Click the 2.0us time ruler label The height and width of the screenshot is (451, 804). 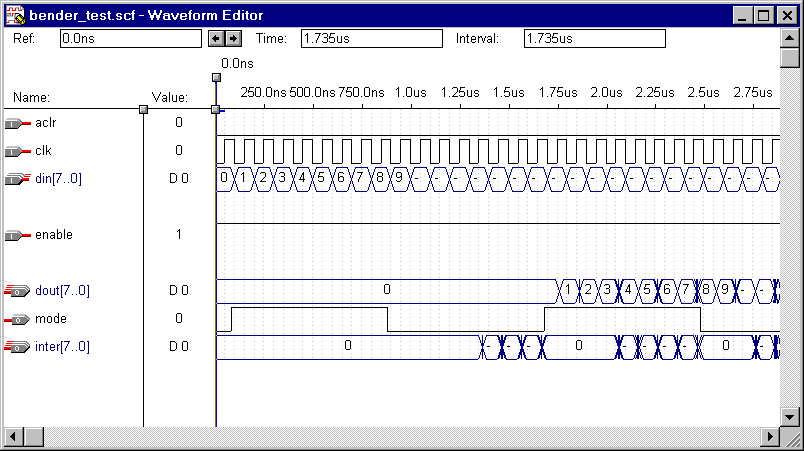[x=606, y=93]
